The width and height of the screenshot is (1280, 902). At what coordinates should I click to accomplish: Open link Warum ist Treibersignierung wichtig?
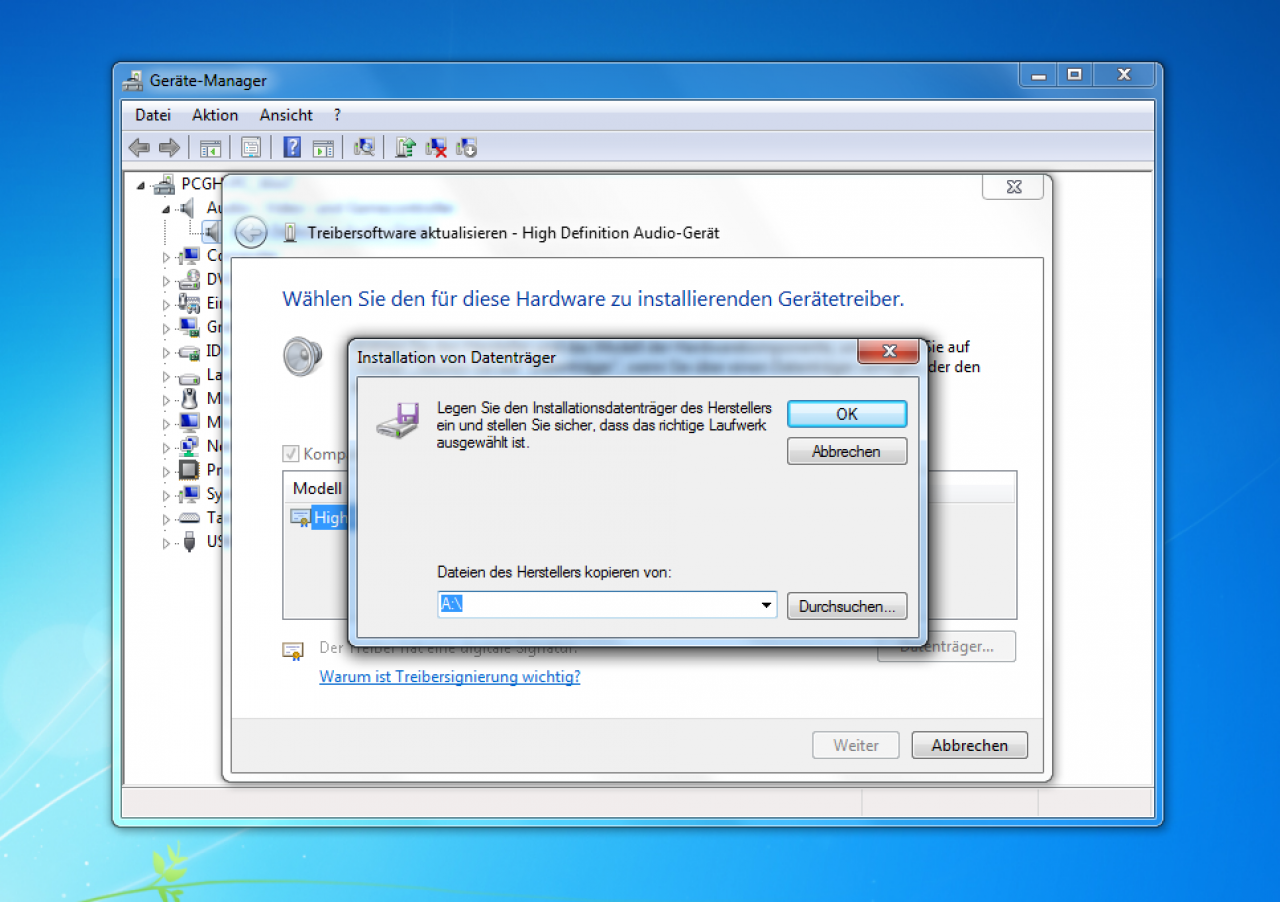click(449, 677)
